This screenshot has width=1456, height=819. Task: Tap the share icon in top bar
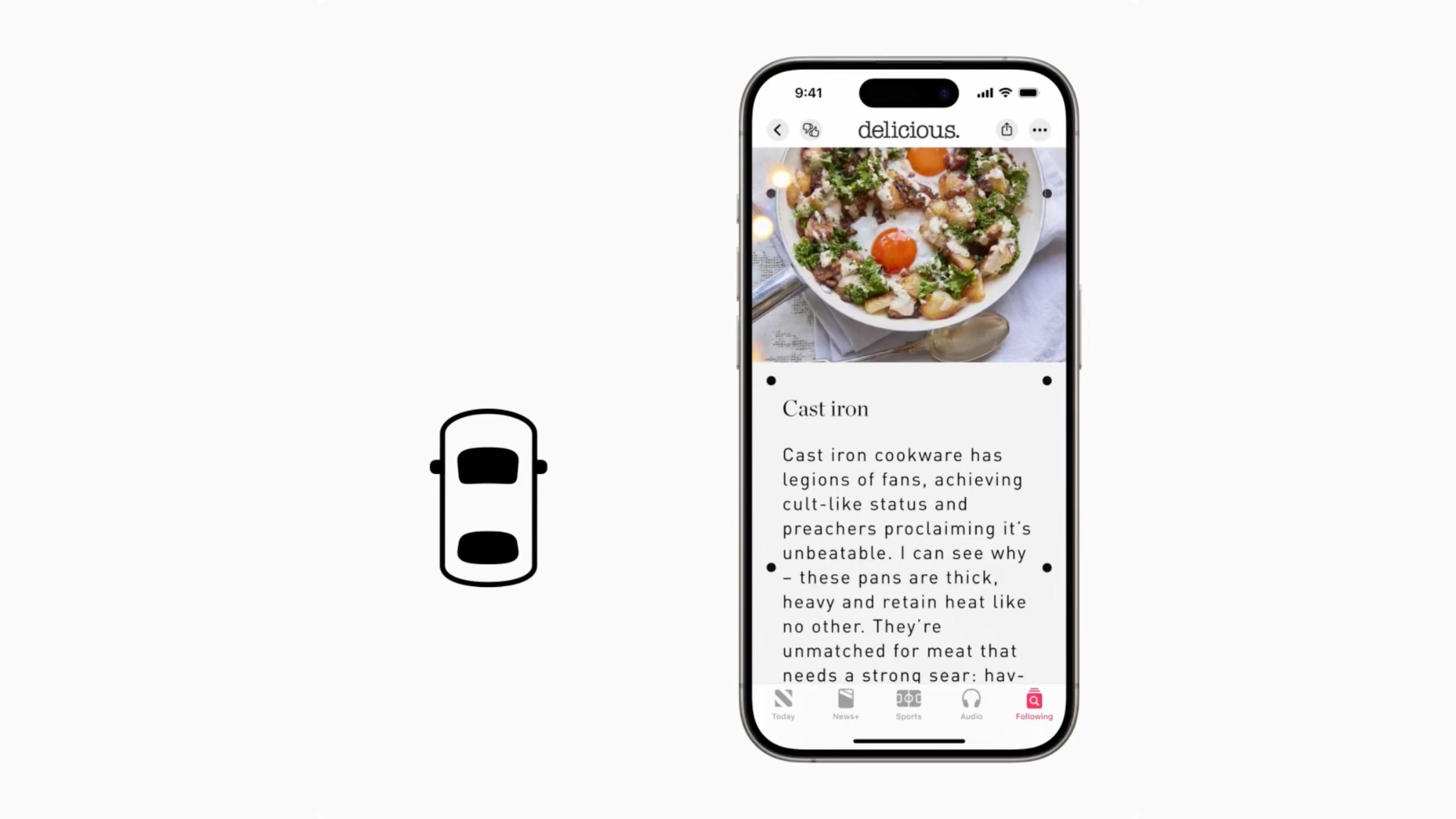coord(1007,130)
